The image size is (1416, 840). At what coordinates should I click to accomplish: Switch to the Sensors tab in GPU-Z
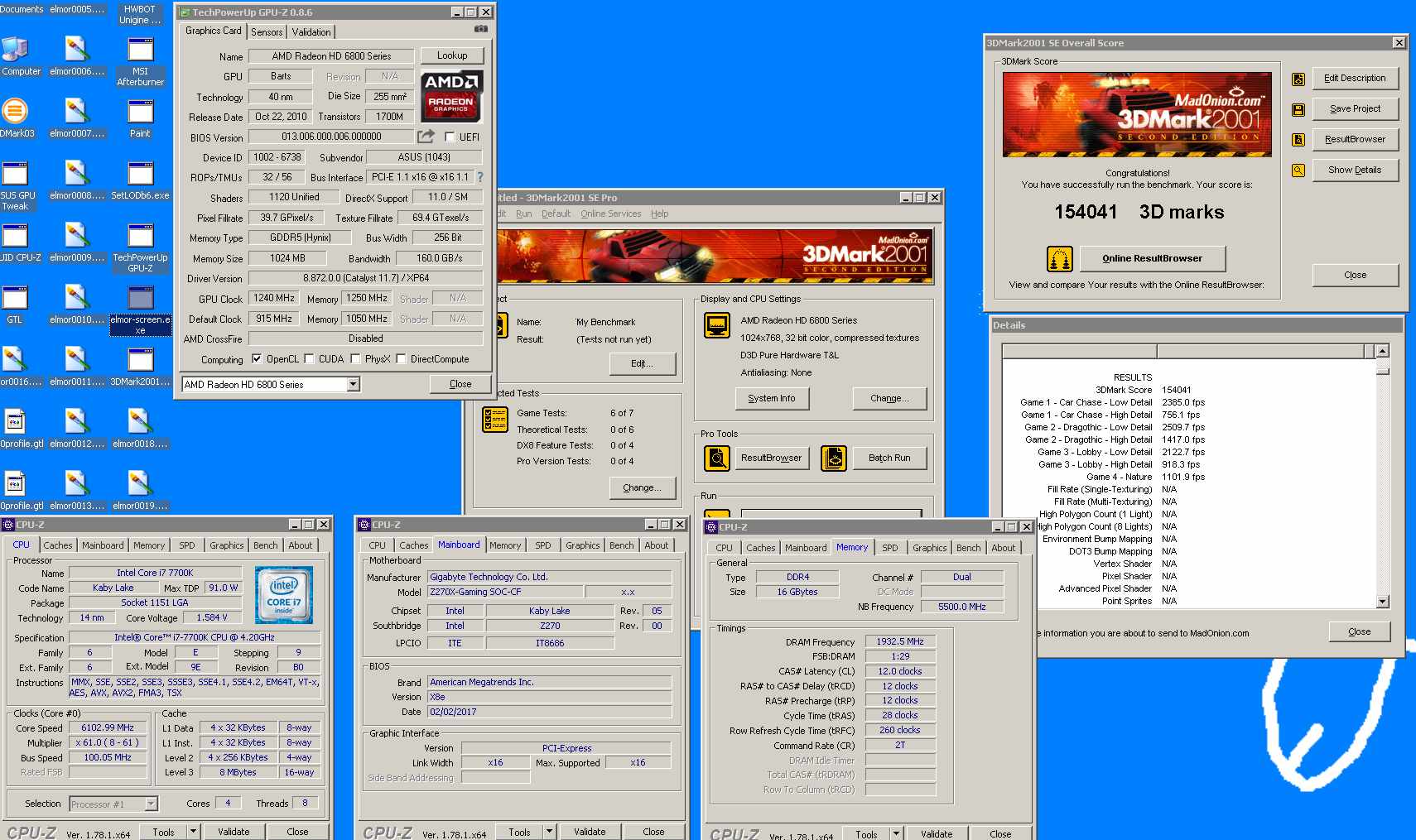(x=267, y=31)
